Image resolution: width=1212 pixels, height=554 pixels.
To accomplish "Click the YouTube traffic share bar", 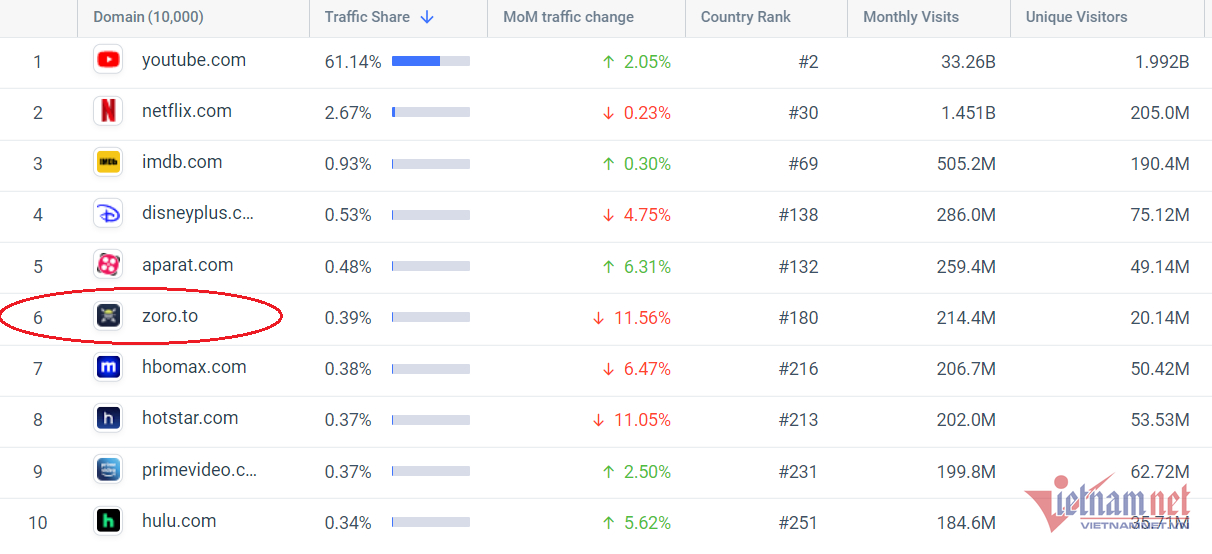I will (x=430, y=62).
